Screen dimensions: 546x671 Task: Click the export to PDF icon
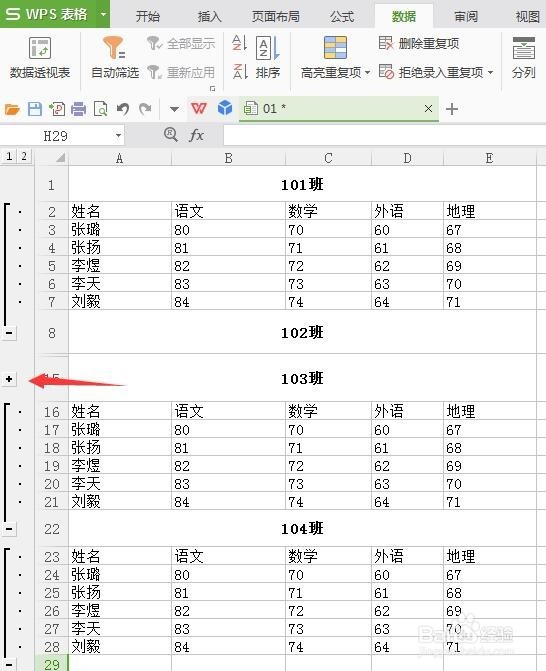[x=57, y=109]
